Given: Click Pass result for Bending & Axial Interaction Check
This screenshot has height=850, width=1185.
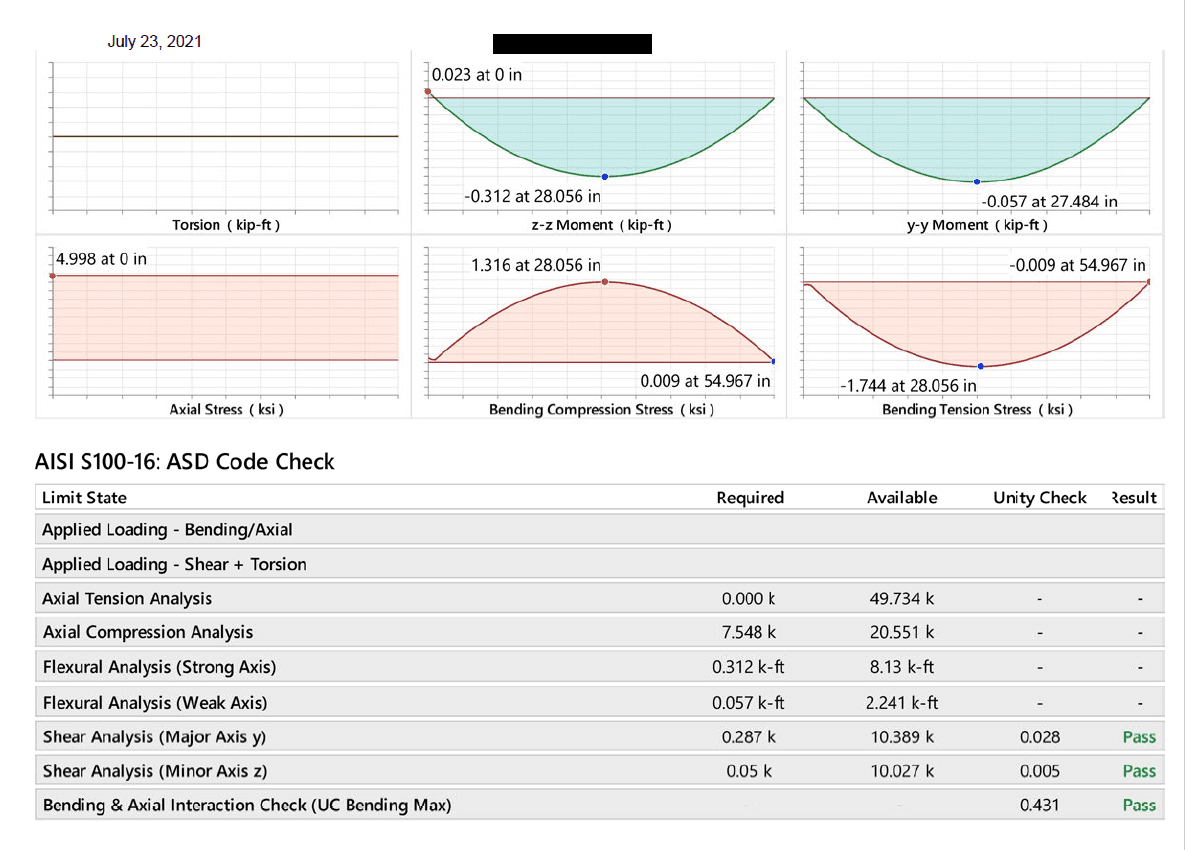Looking at the screenshot, I should coord(1138,805).
